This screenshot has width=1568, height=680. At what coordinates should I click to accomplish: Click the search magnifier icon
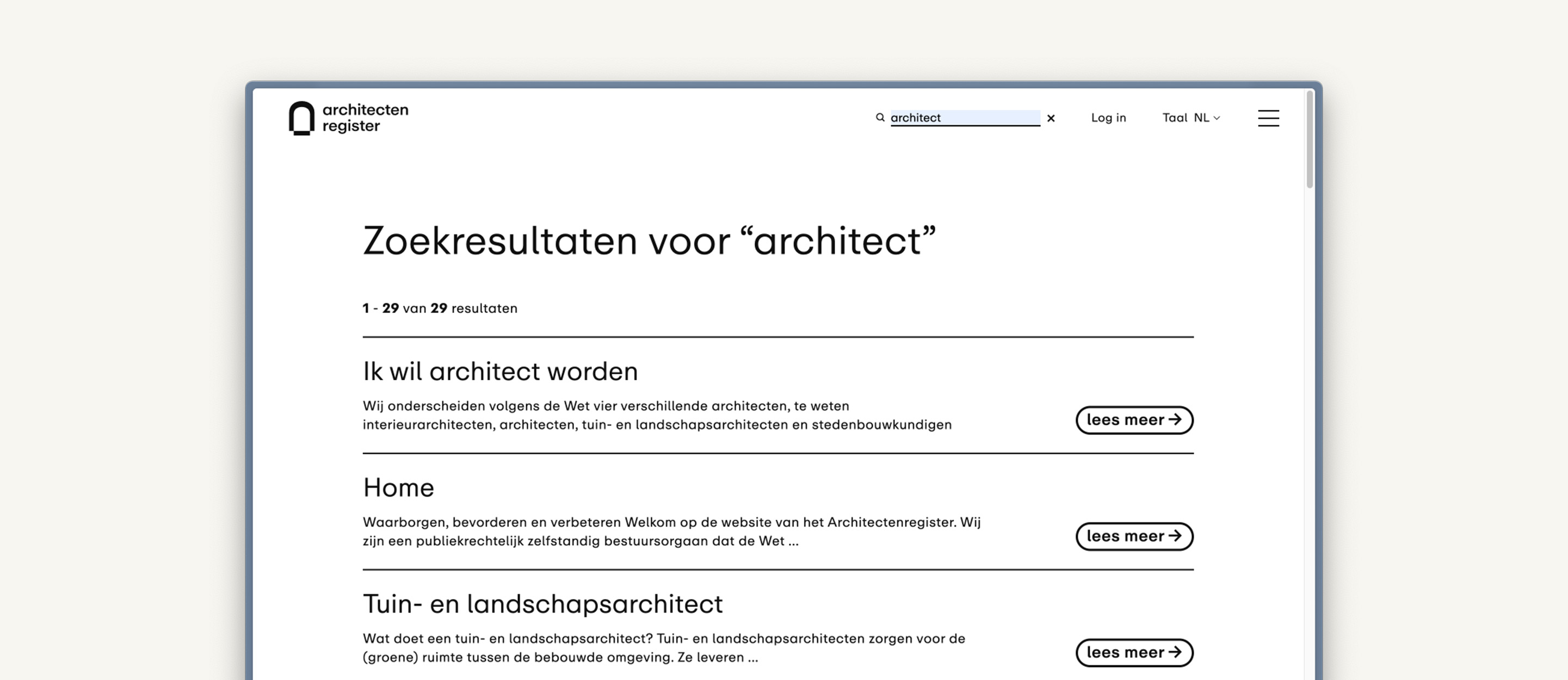click(880, 118)
